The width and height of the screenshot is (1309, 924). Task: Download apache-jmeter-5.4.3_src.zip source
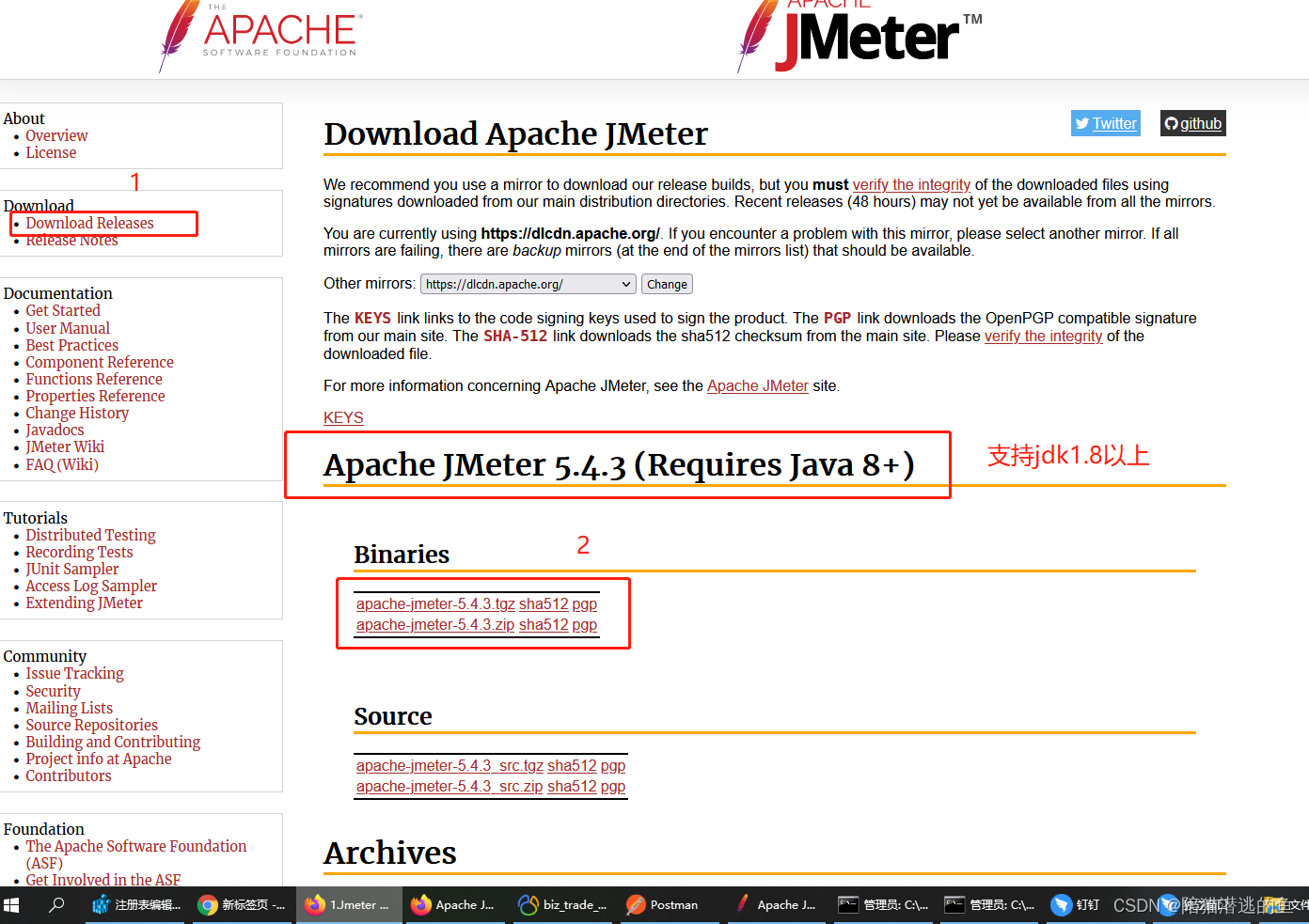(449, 786)
